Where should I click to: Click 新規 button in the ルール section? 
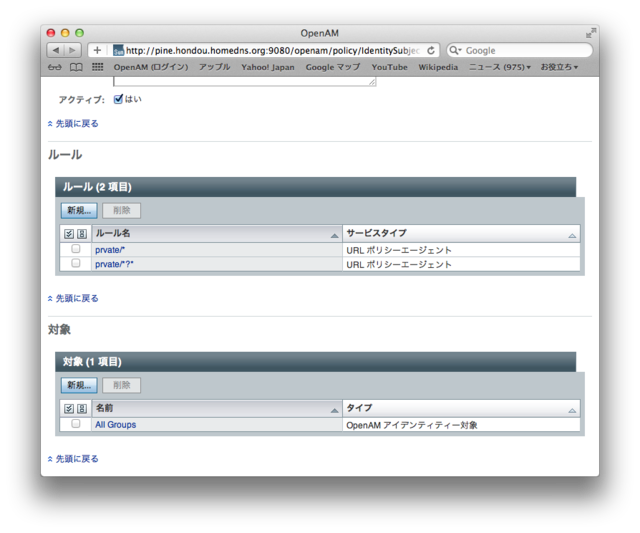(x=78, y=210)
